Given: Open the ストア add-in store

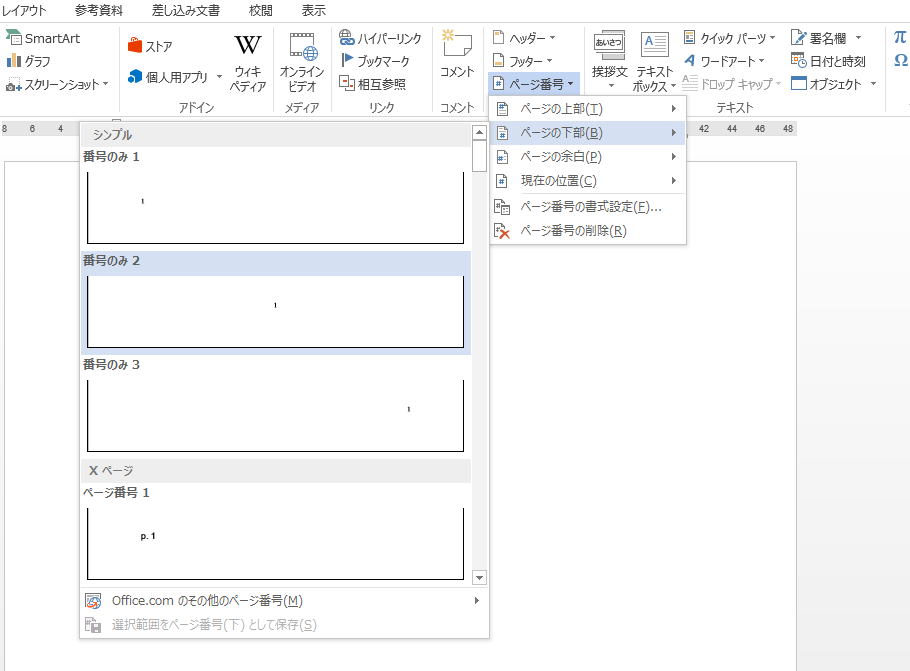Looking at the screenshot, I should [x=150, y=46].
